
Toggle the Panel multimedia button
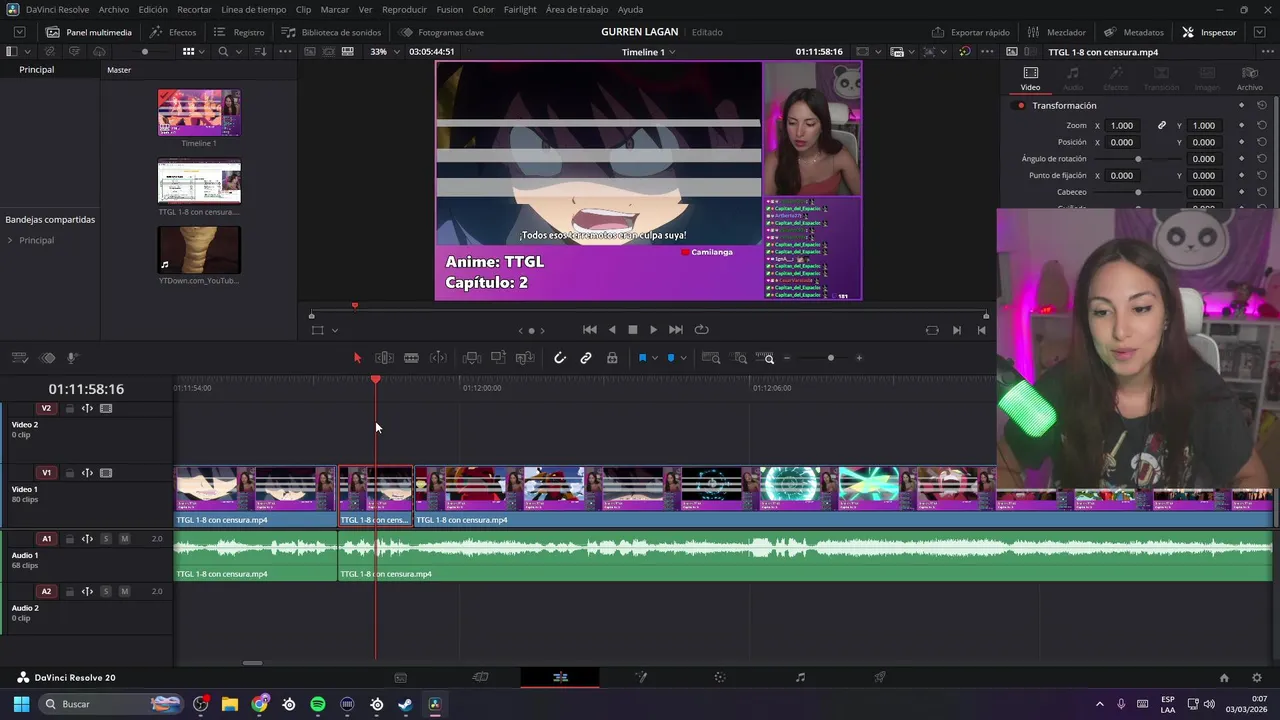coord(88,32)
